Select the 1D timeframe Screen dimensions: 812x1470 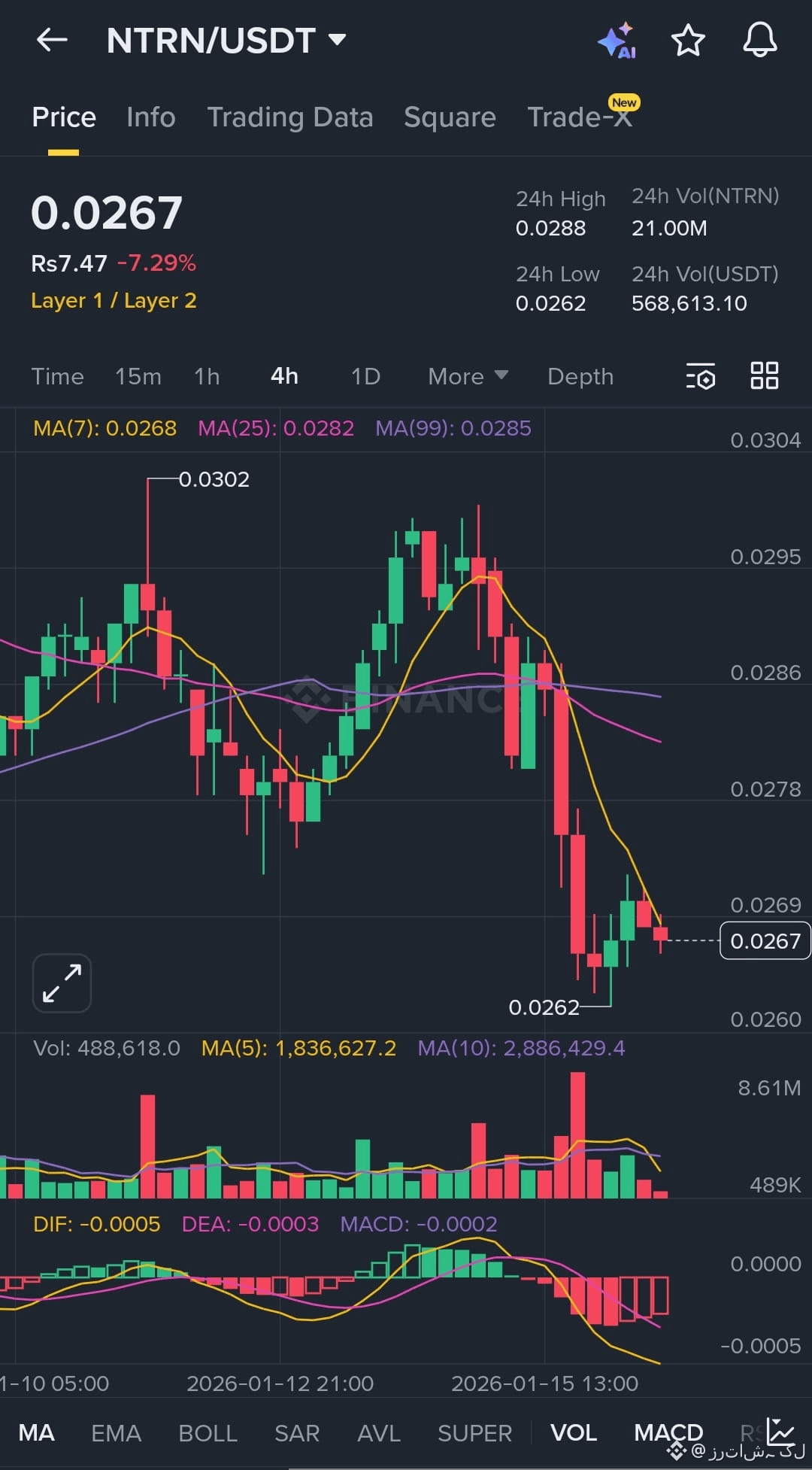coord(364,376)
